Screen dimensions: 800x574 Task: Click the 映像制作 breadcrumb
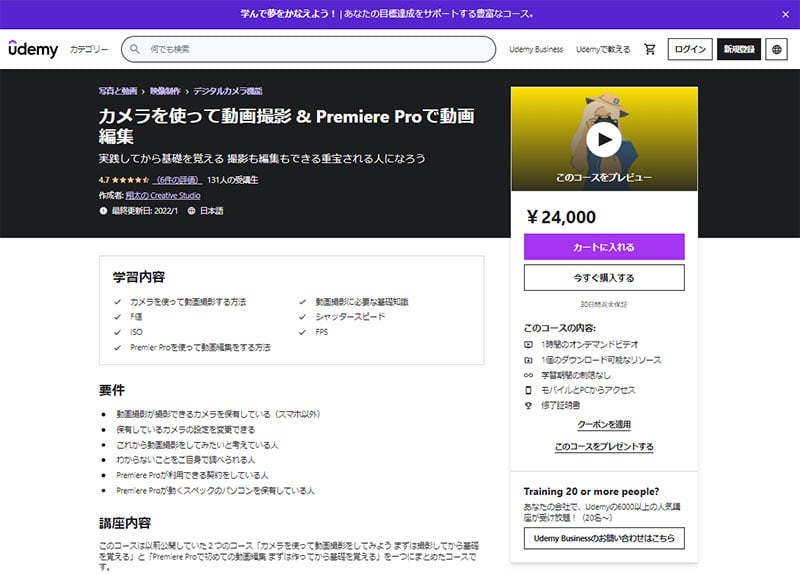click(x=165, y=91)
